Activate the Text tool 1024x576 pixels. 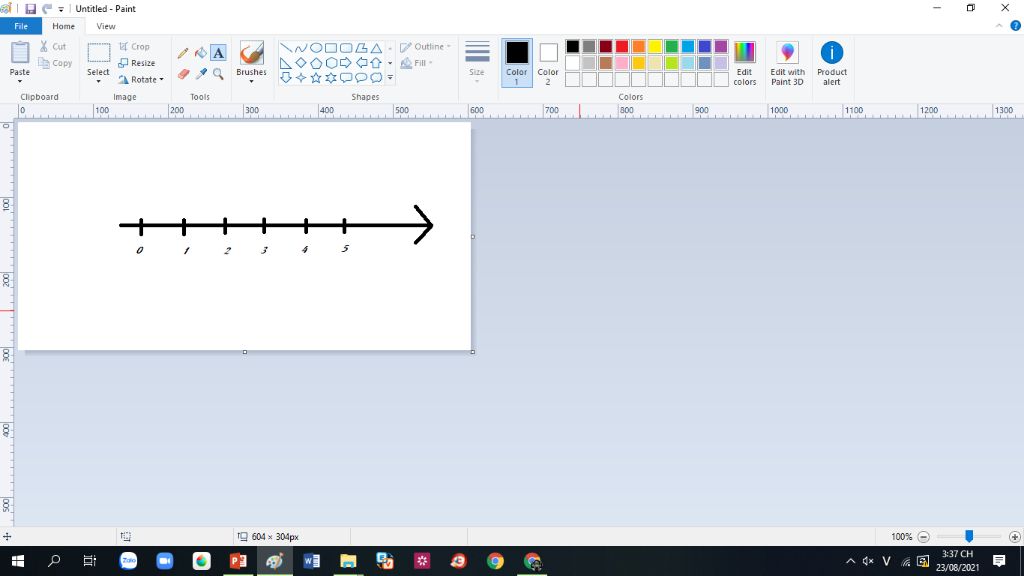coord(218,53)
